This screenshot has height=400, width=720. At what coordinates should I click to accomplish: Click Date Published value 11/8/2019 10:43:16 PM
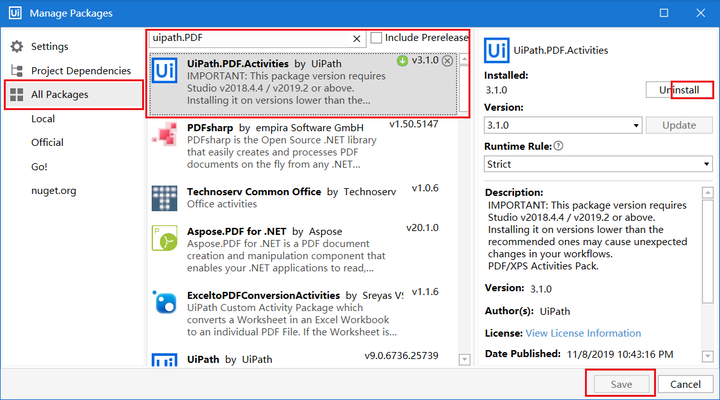point(620,355)
